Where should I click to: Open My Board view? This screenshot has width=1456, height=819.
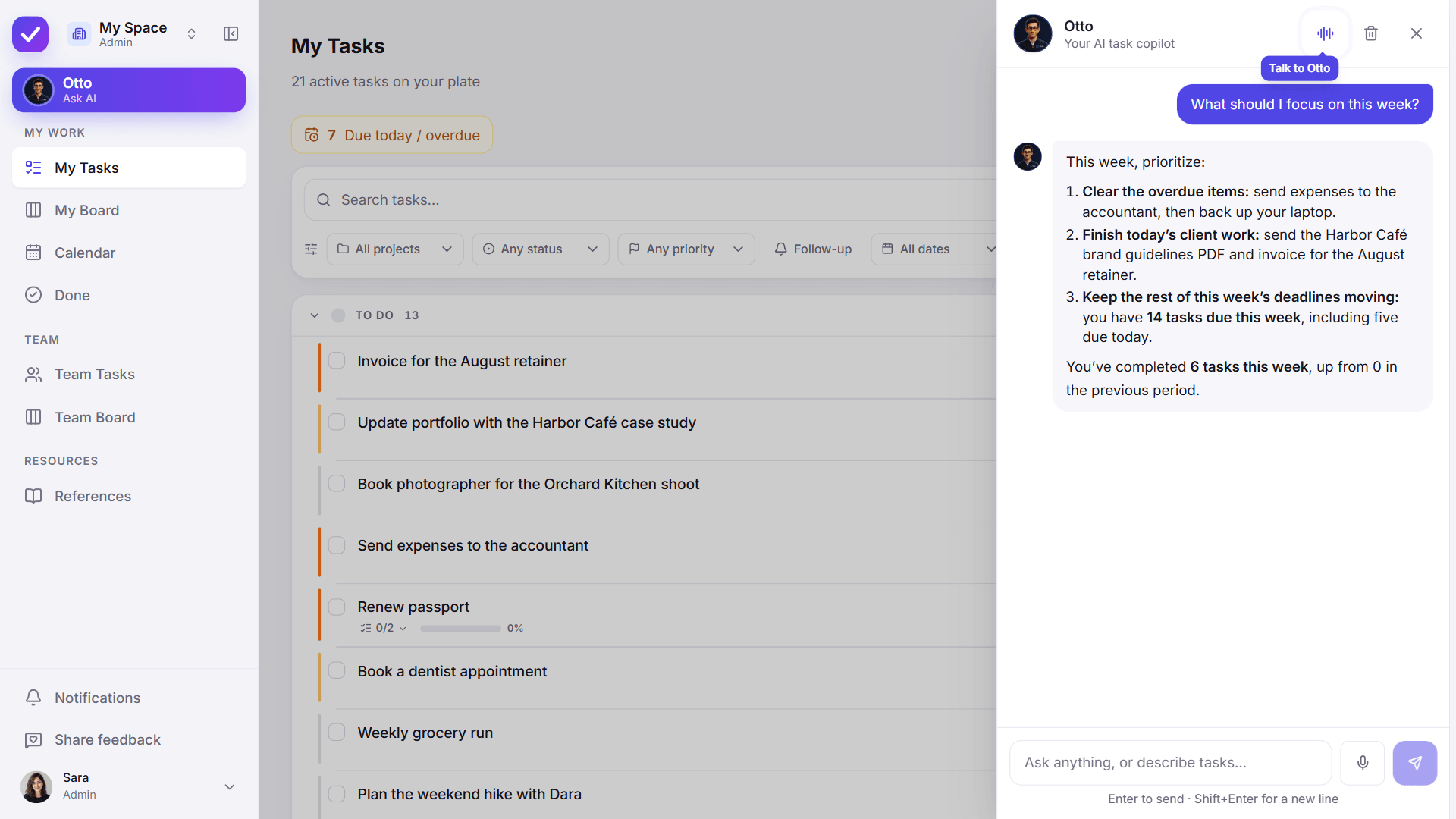pos(129,210)
